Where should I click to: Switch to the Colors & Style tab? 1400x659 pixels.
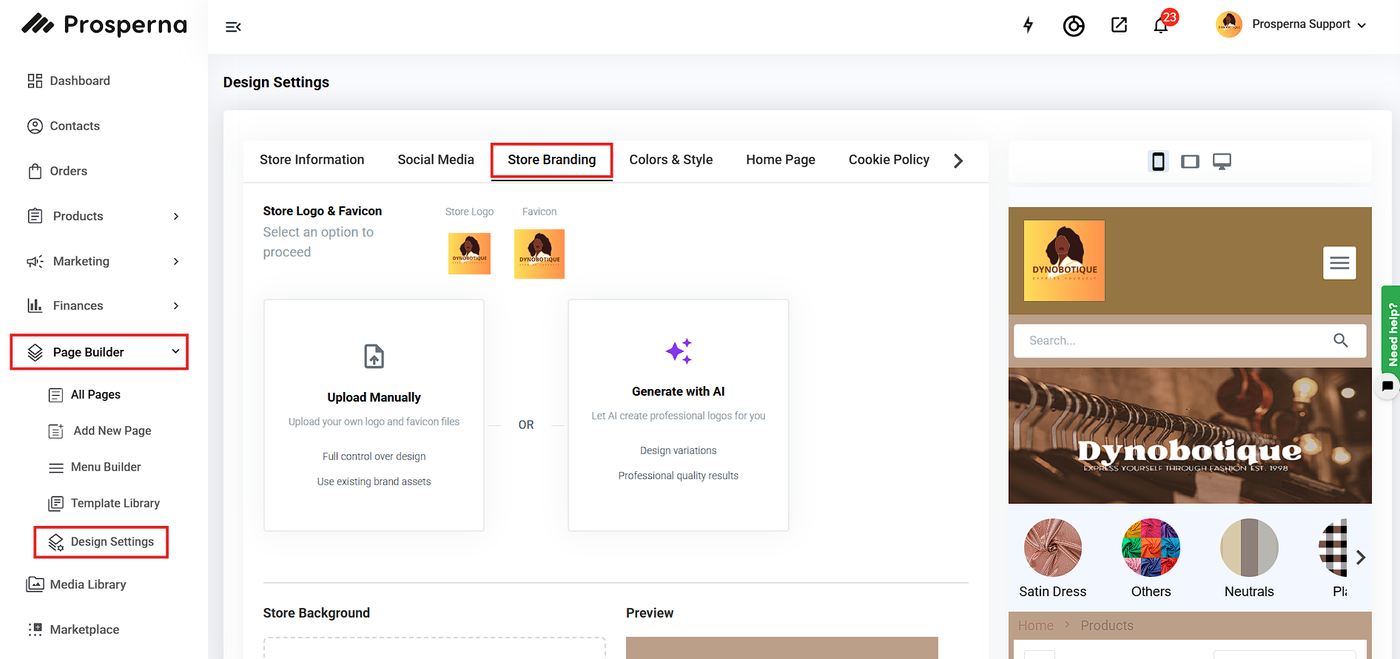pyautogui.click(x=670, y=160)
